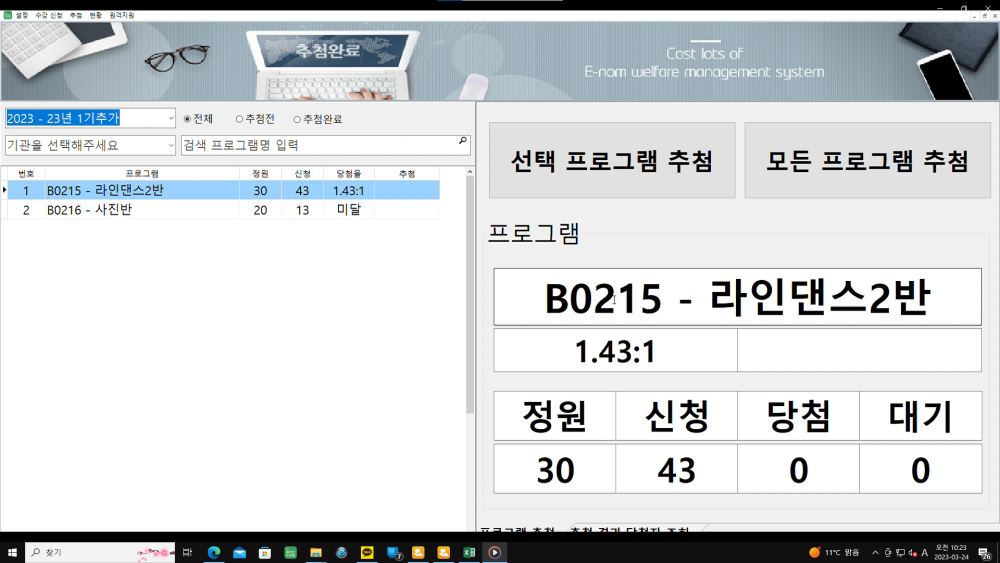Click the 프로그램 column header
Viewport: 1000px width, 563px height.
pyautogui.click(x=142, y=173)
